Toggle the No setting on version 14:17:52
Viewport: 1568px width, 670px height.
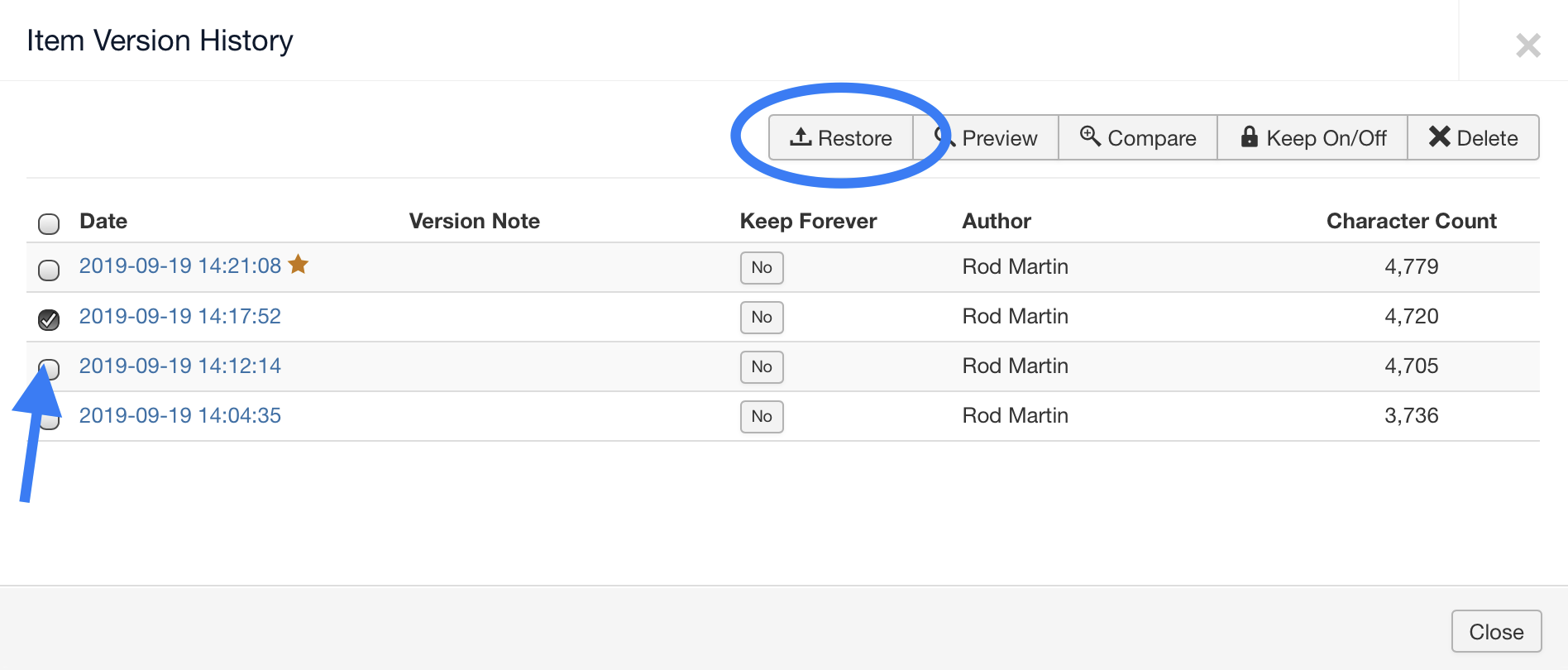click(x=761, y=317)
